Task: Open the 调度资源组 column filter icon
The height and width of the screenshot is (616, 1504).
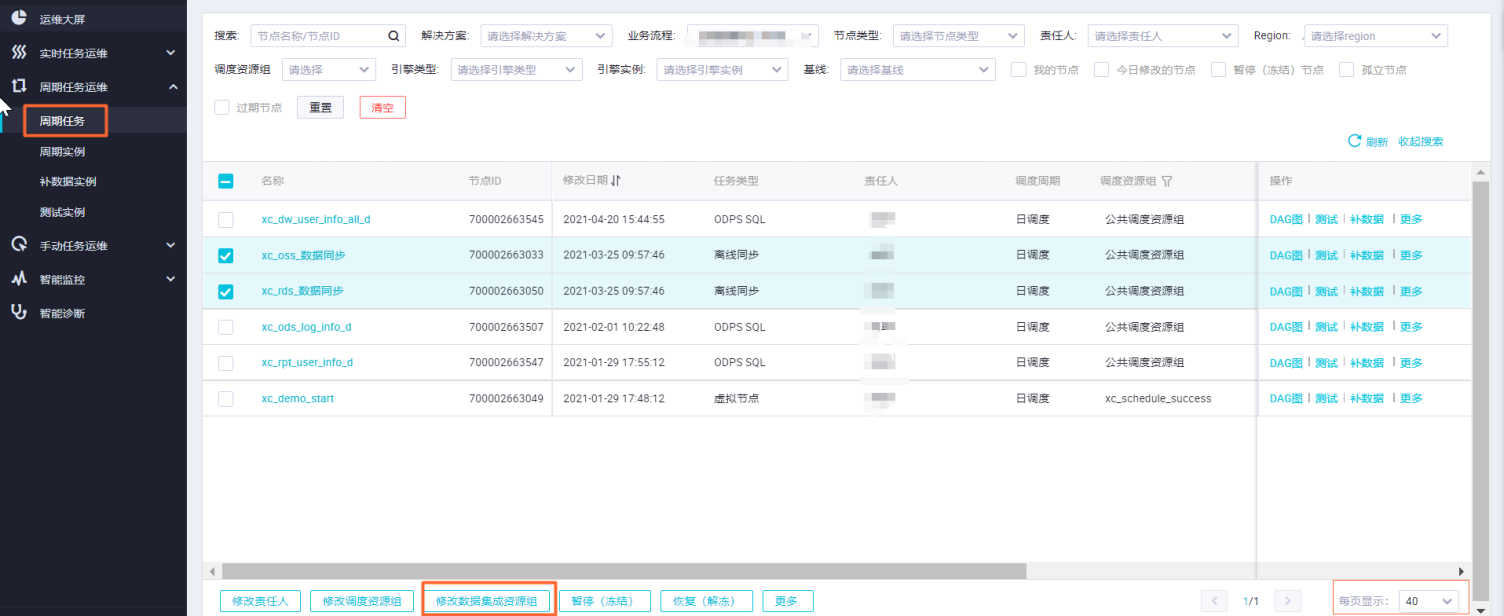Action: (1166, 181)
